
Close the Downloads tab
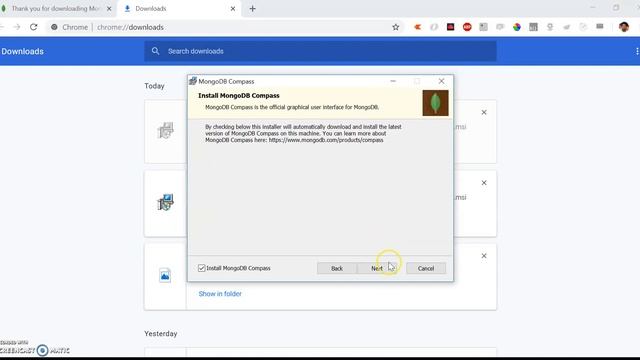233,9
